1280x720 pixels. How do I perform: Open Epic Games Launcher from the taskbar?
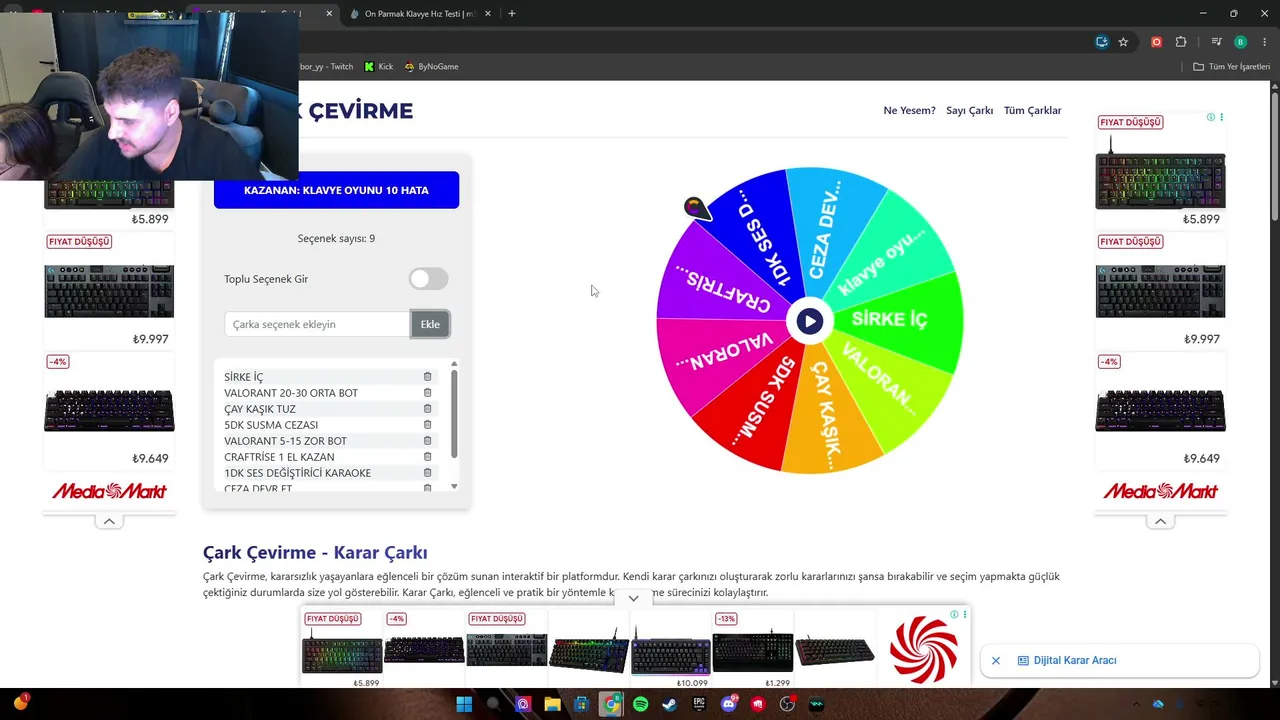(699, 704)
